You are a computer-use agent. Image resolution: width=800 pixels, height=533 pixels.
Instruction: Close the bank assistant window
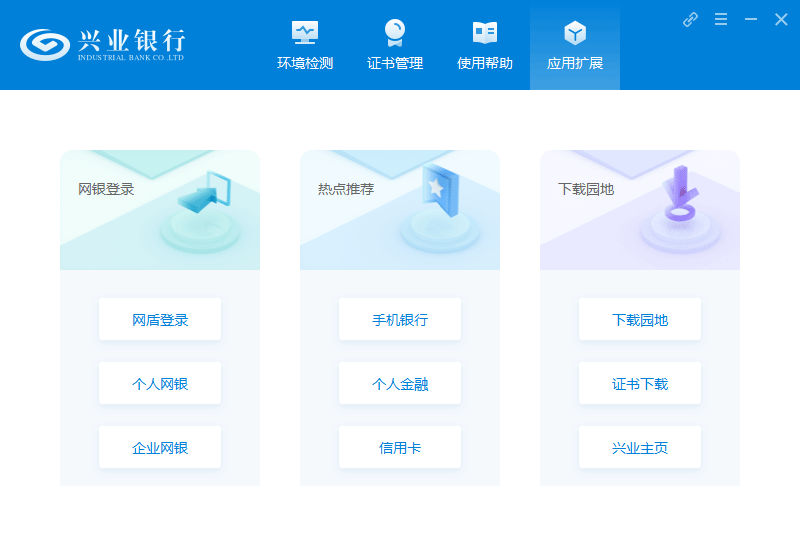(x=781, y=19)
